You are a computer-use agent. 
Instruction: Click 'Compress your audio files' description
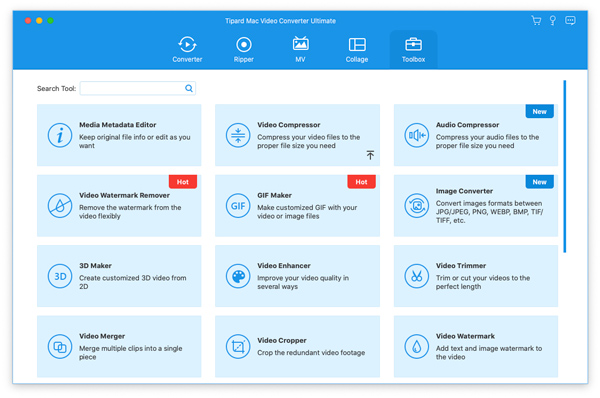tap(487, 141)
